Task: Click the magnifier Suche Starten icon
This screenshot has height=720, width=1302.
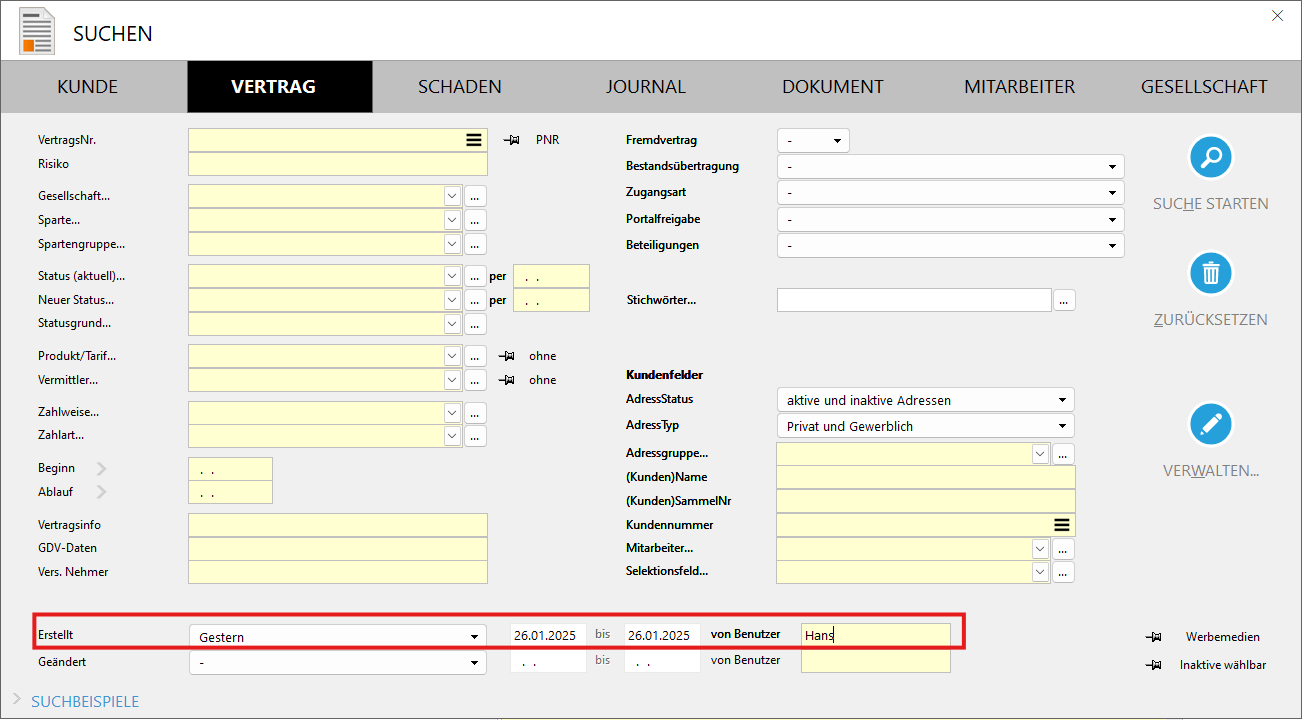Action: tap(1210, 157)
